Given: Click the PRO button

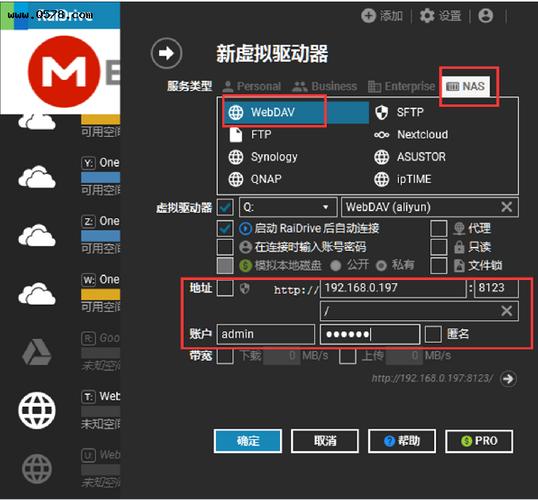Looking at the screenshot, I should coord(479,441).
